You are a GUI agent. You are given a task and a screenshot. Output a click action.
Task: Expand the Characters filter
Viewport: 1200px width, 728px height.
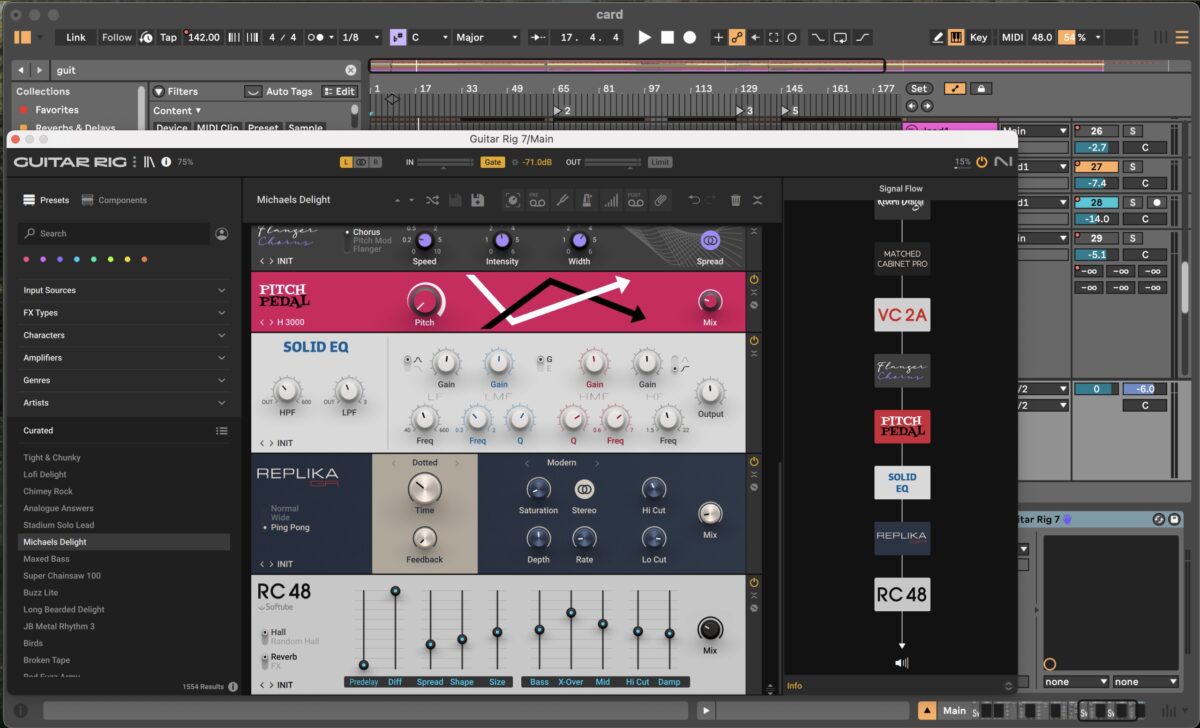click(126, 335)
